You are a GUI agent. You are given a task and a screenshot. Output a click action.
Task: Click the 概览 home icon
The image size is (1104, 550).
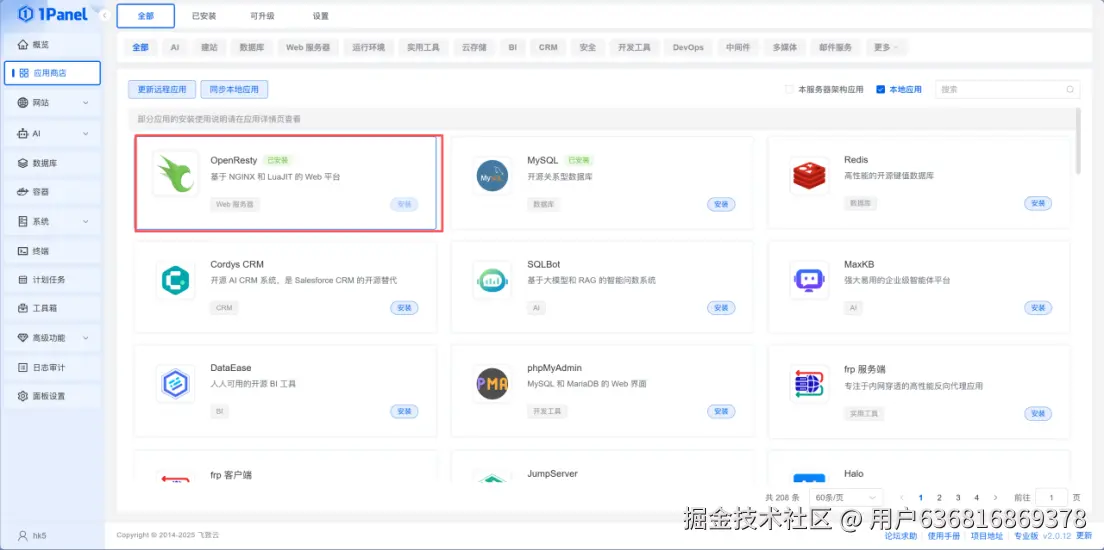click(x=23, y=44)
